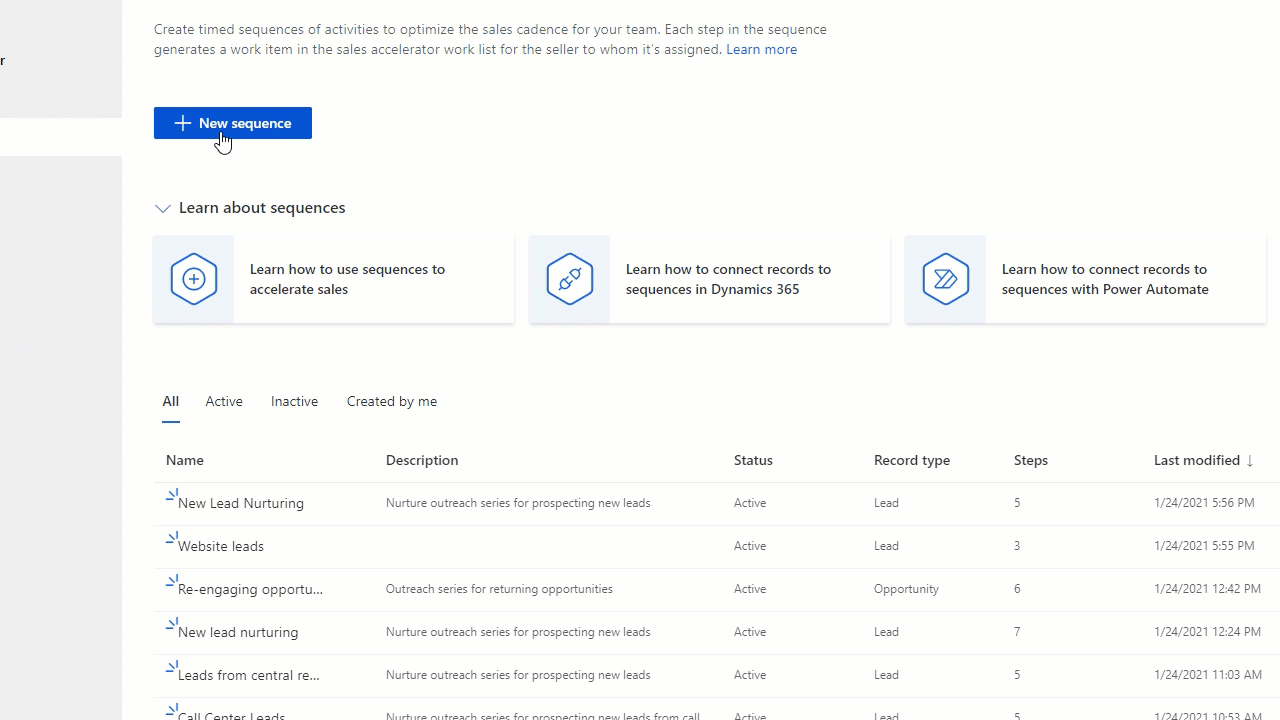
Task: Click the sequence icon beside Call Center Leads
Action: point(171,709)
